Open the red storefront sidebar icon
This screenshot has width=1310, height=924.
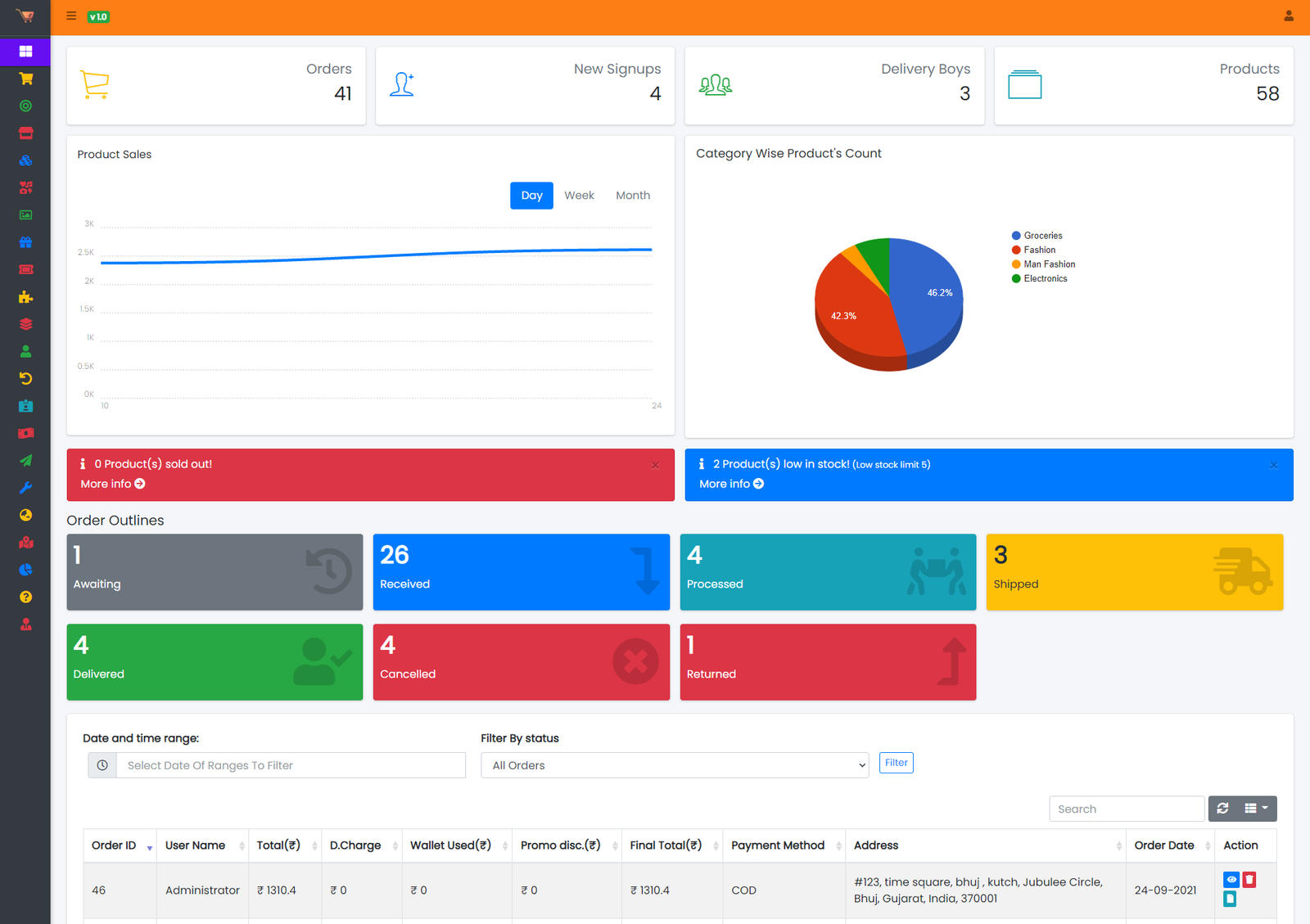25,133
